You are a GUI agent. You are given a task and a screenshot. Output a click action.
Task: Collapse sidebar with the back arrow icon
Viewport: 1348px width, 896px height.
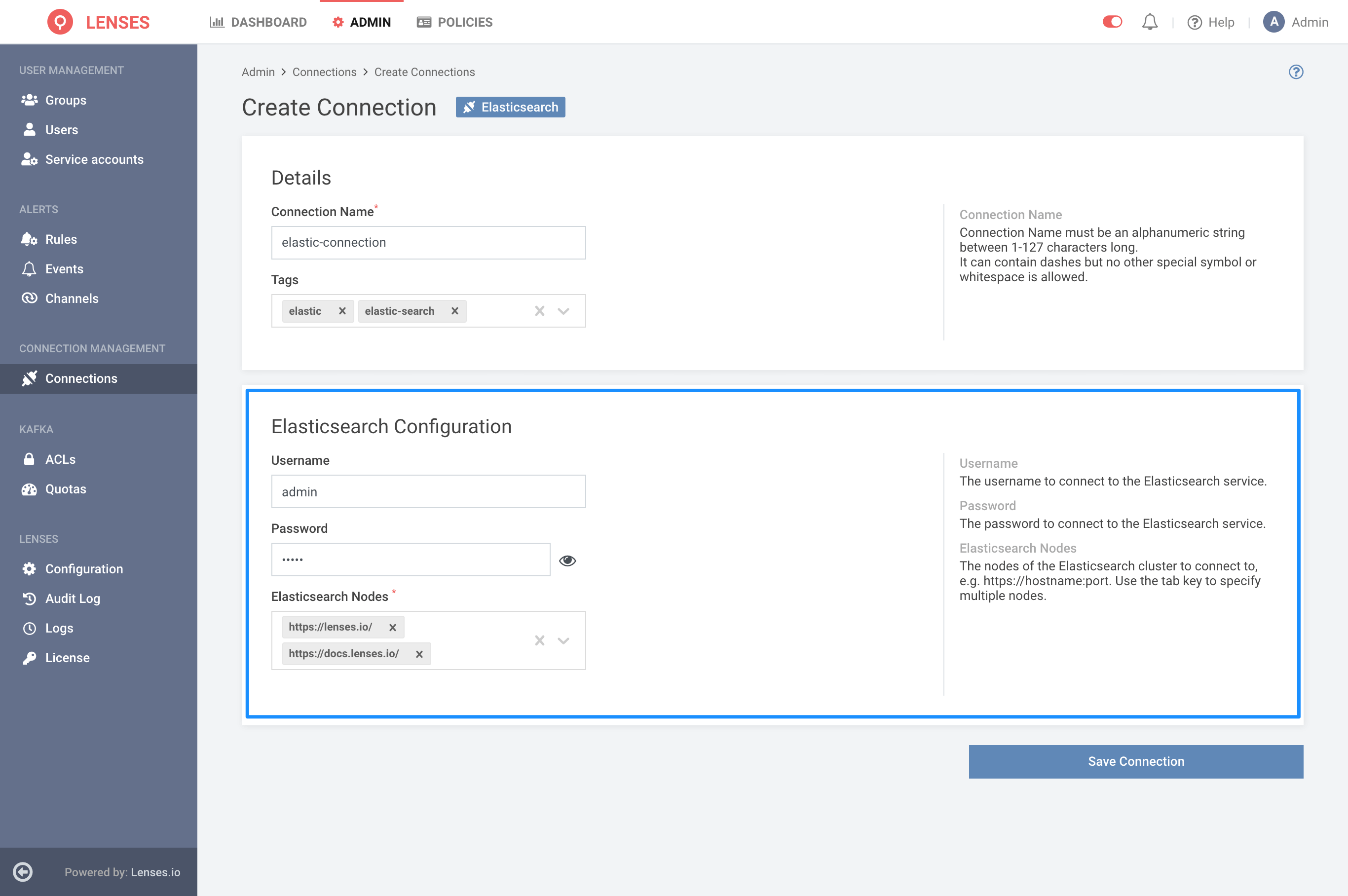[23, 872]
